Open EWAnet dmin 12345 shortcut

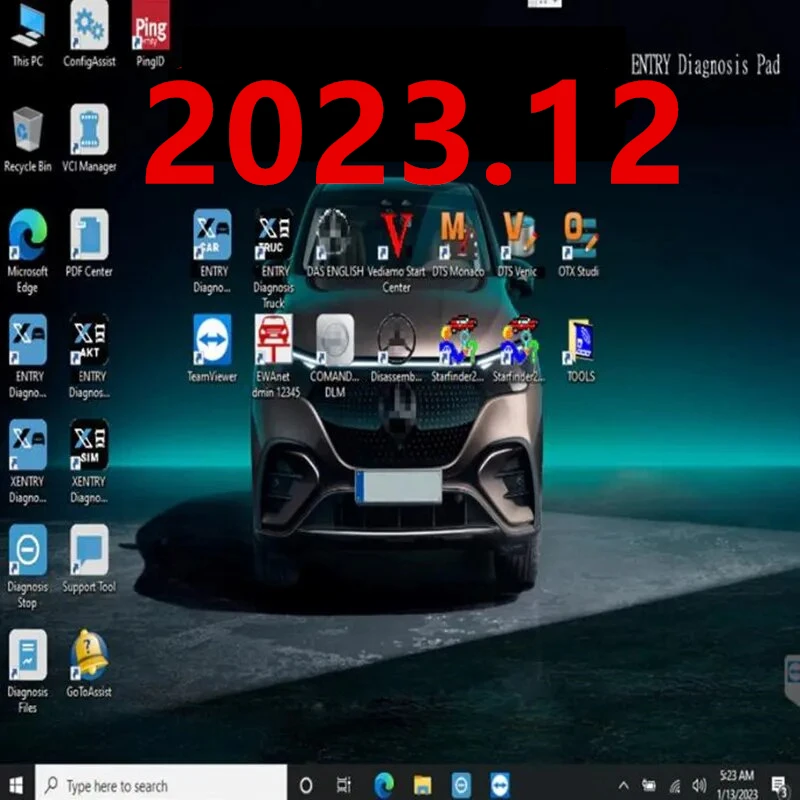(x=275, y=356)
